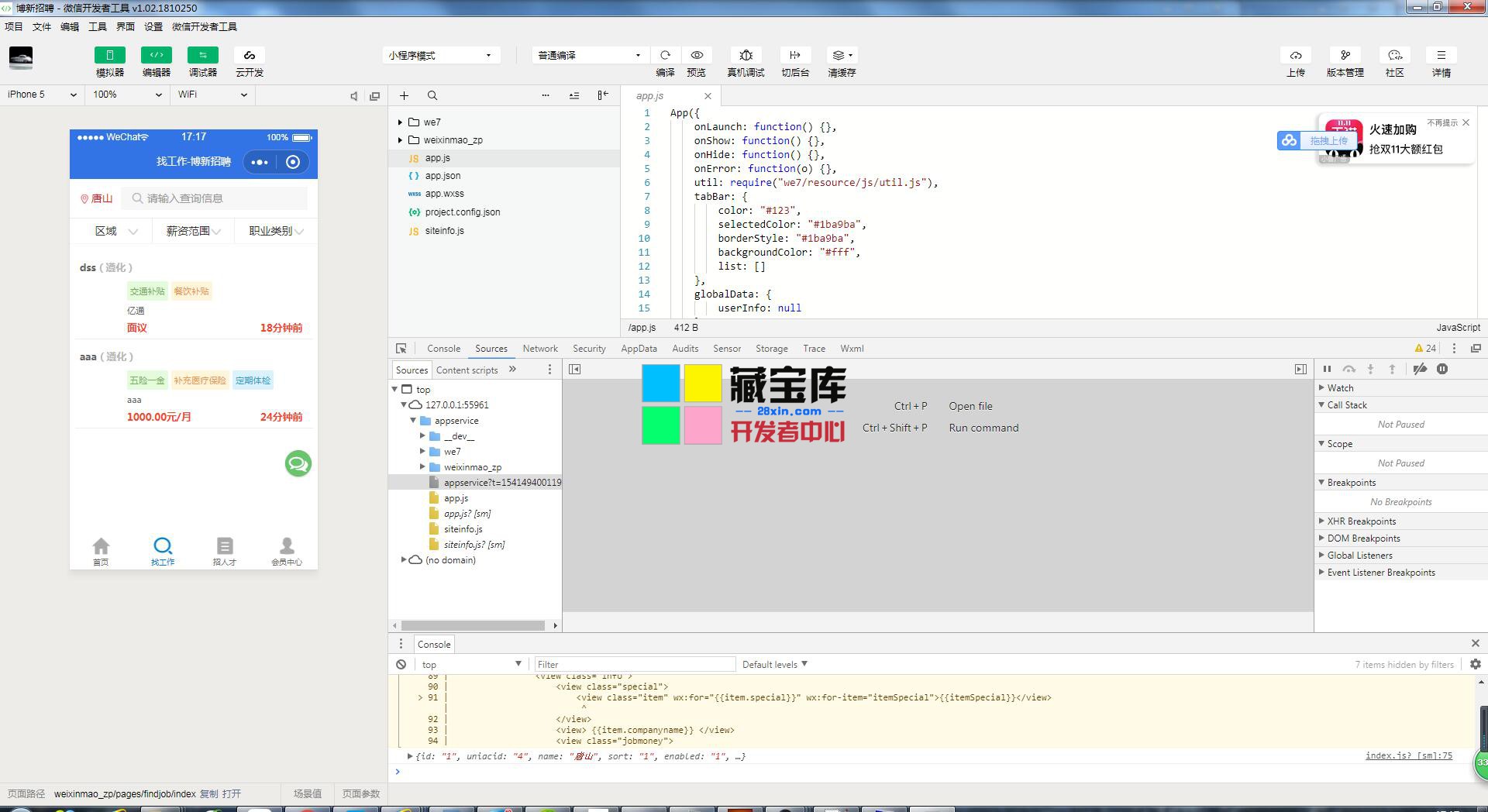Click the console Filter input field
1488x812 pixels.
pos(634,664)
